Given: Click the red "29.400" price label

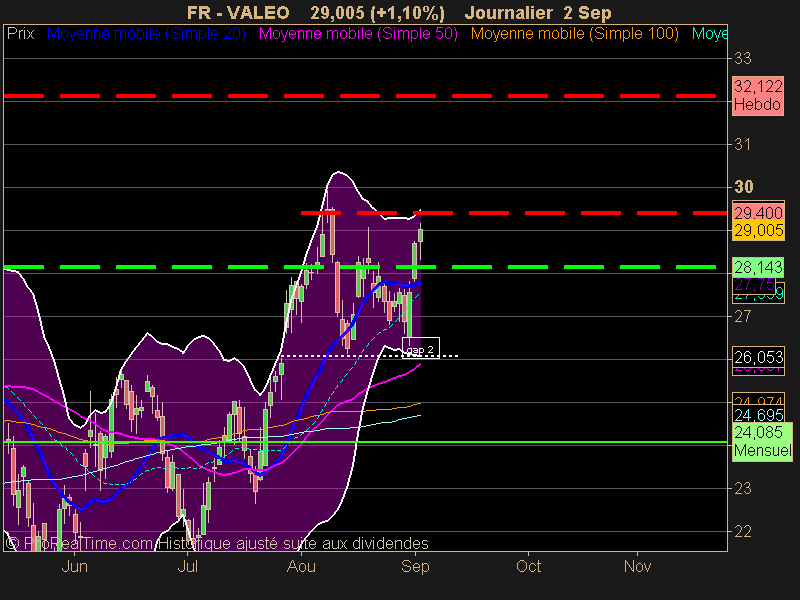Looking at the screenshot, I should click(758, 212).
